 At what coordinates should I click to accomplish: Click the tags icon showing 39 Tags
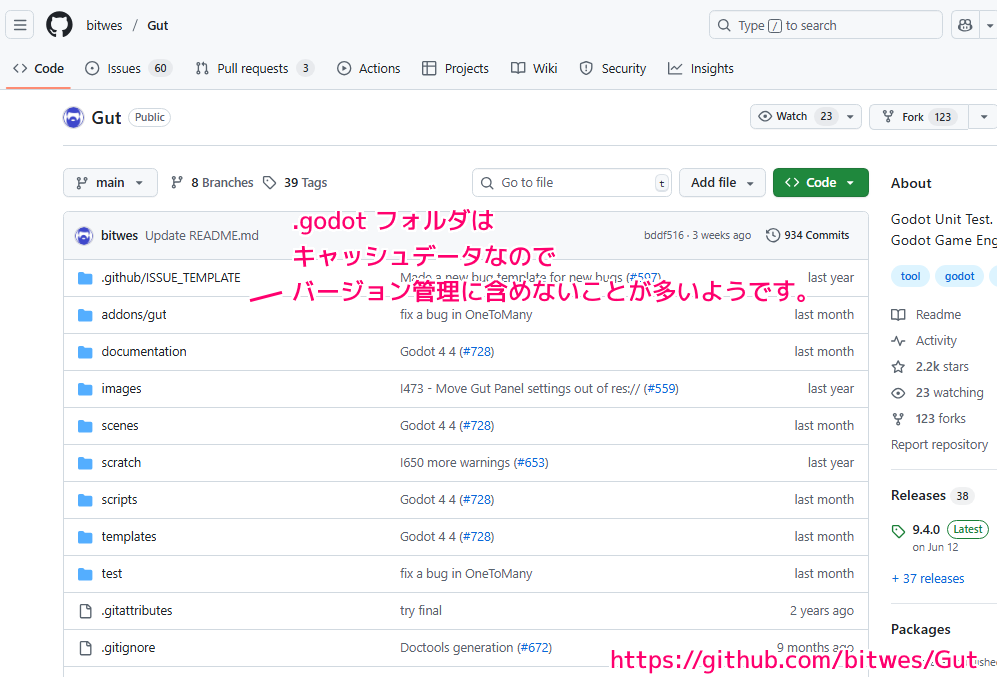click(x=268, y=182)
